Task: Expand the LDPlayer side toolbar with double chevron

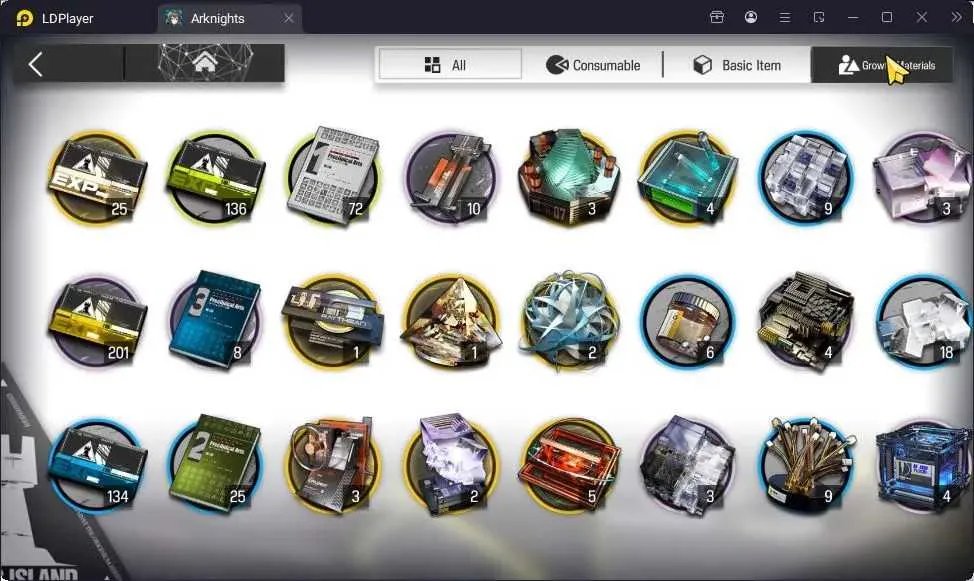Action: (957, 17)
